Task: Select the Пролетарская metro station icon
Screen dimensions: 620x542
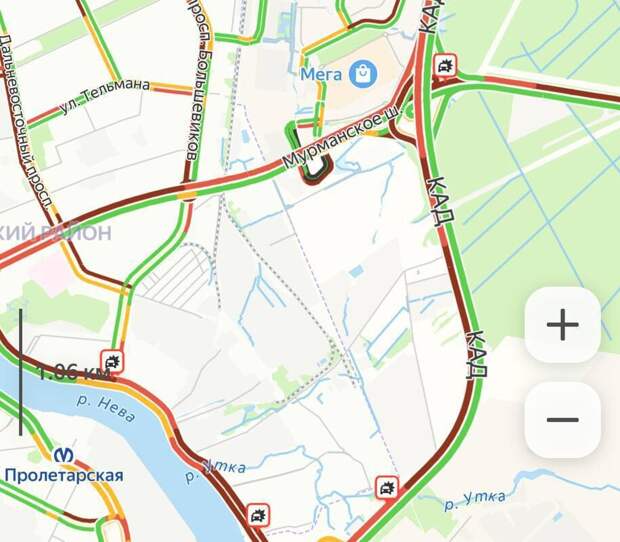Action: coord(64,455)
